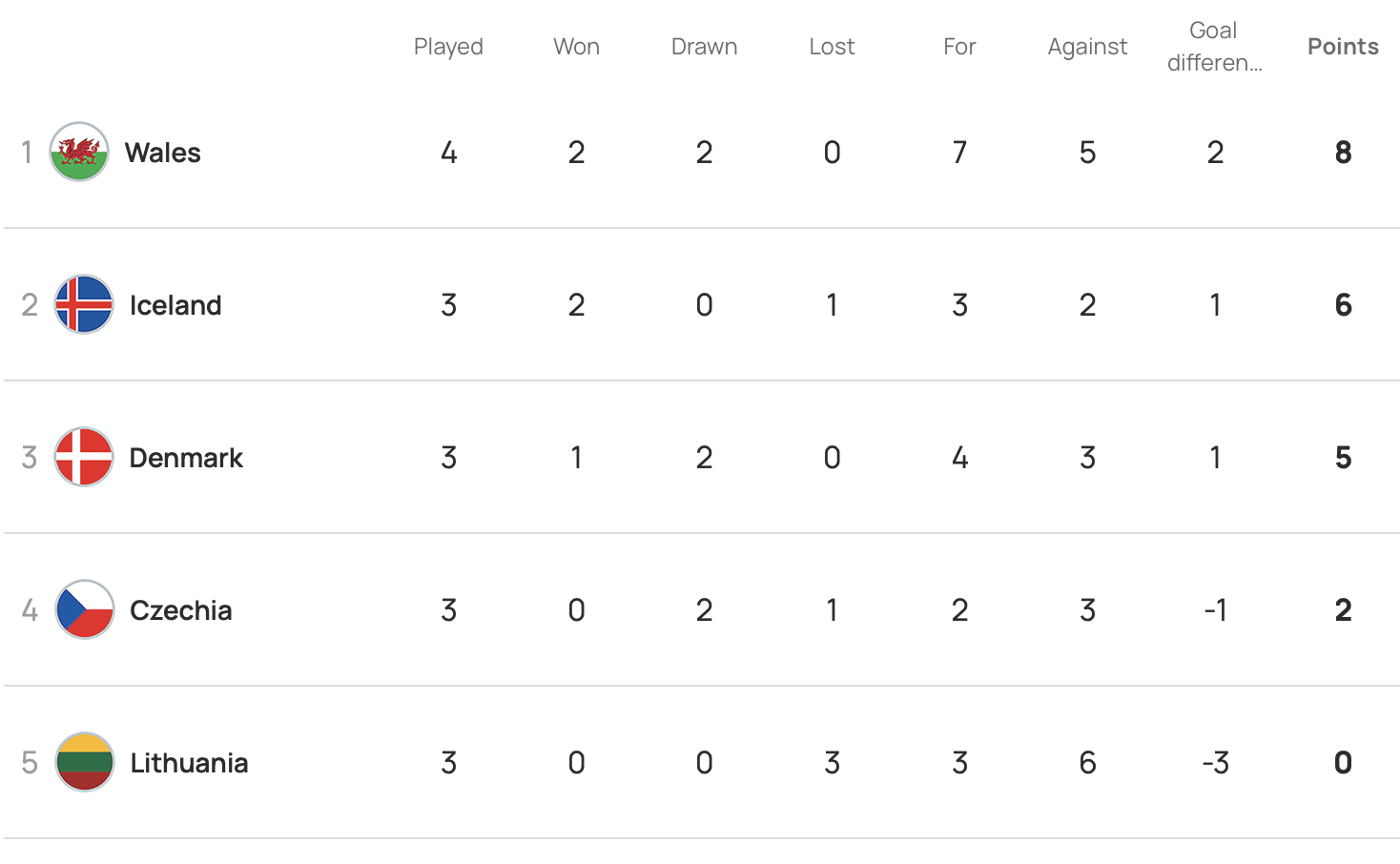Open the Lithuania team name

coord(189,763)
